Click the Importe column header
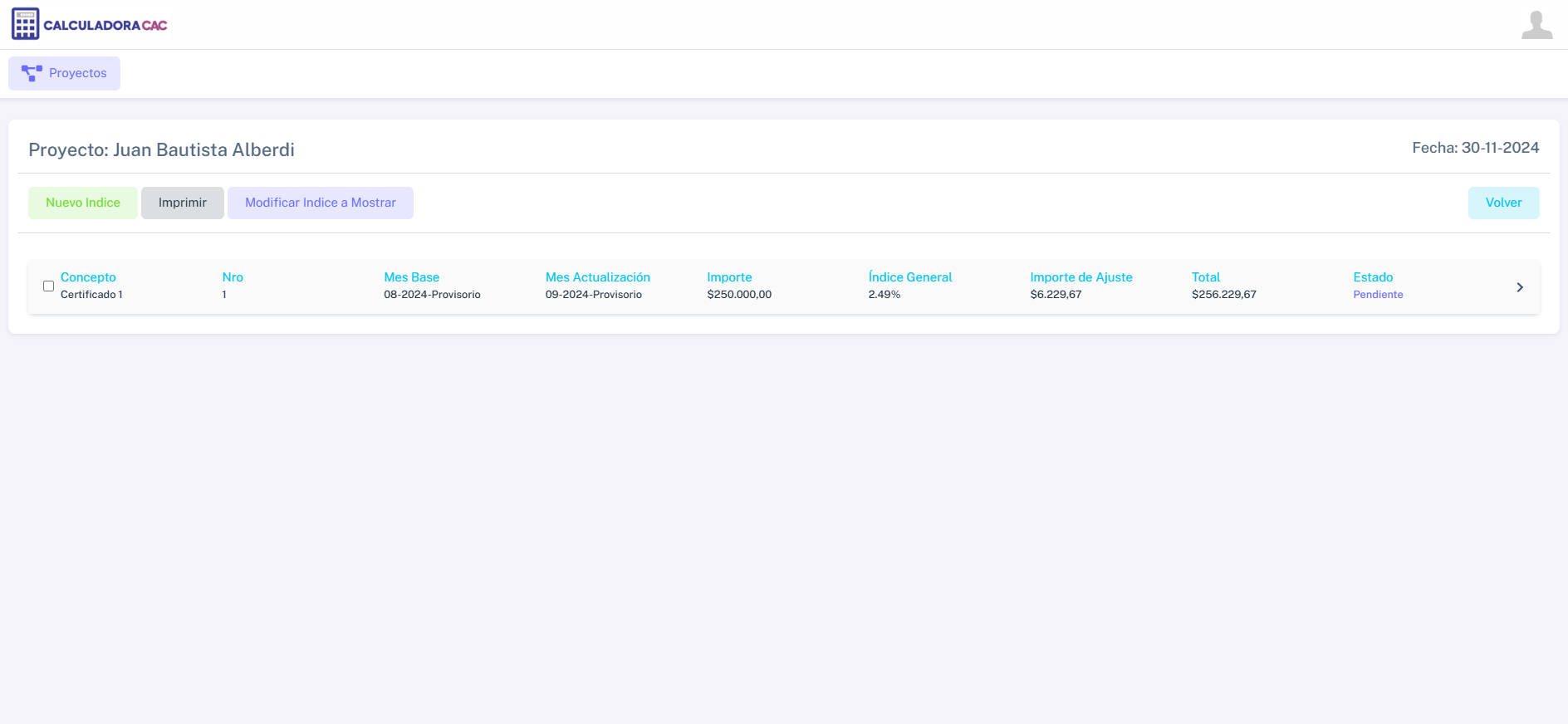 [x=729, y=277]
